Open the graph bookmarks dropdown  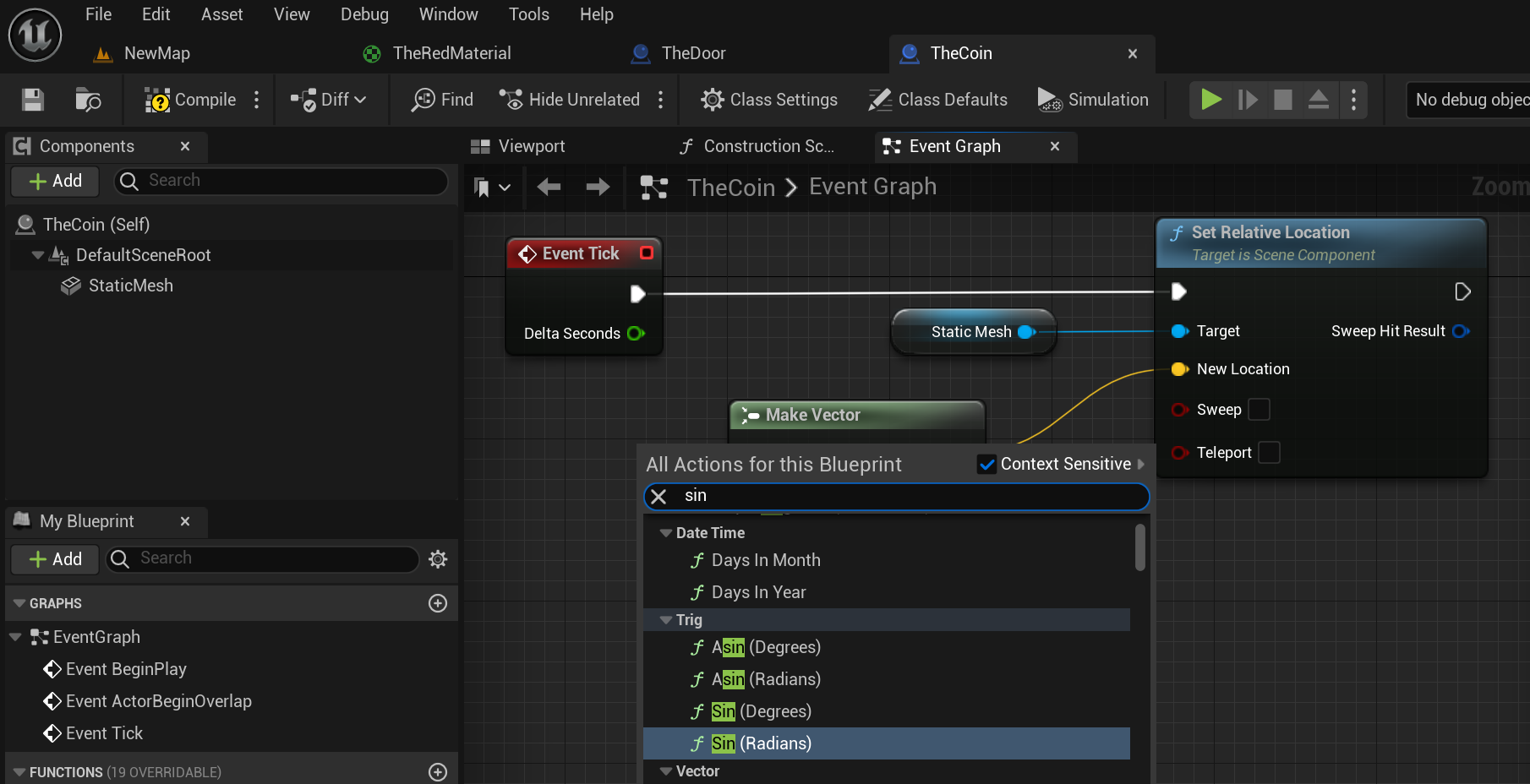click(492, 187)
